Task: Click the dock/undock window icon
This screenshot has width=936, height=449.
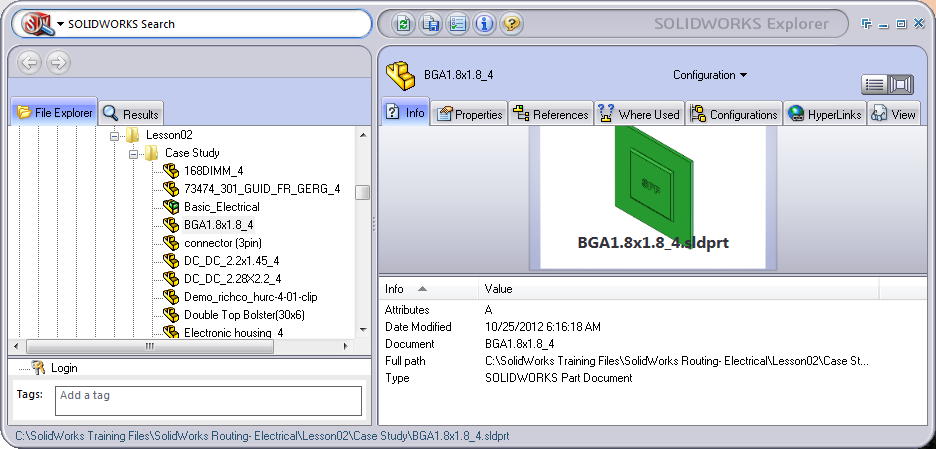Action: 867,23
